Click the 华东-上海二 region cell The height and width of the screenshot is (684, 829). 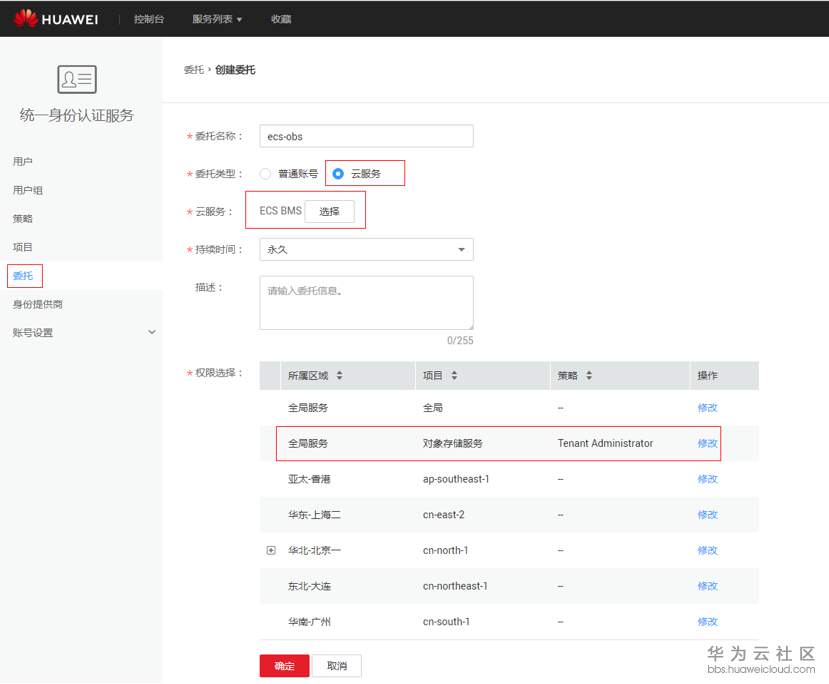[315, 514]
